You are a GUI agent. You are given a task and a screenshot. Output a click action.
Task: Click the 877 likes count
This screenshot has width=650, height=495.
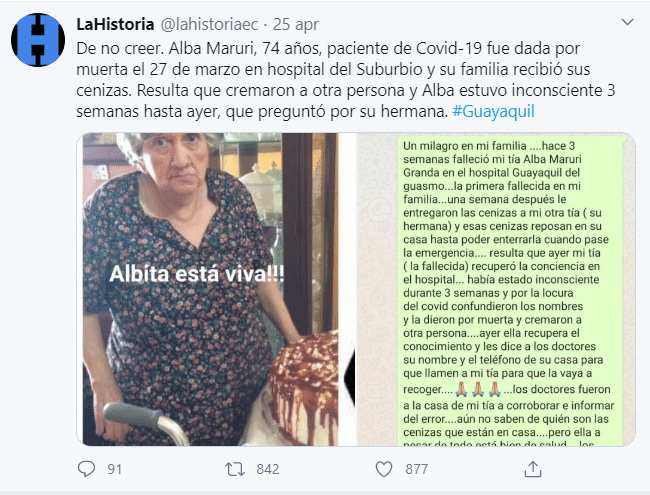(417, 469)
